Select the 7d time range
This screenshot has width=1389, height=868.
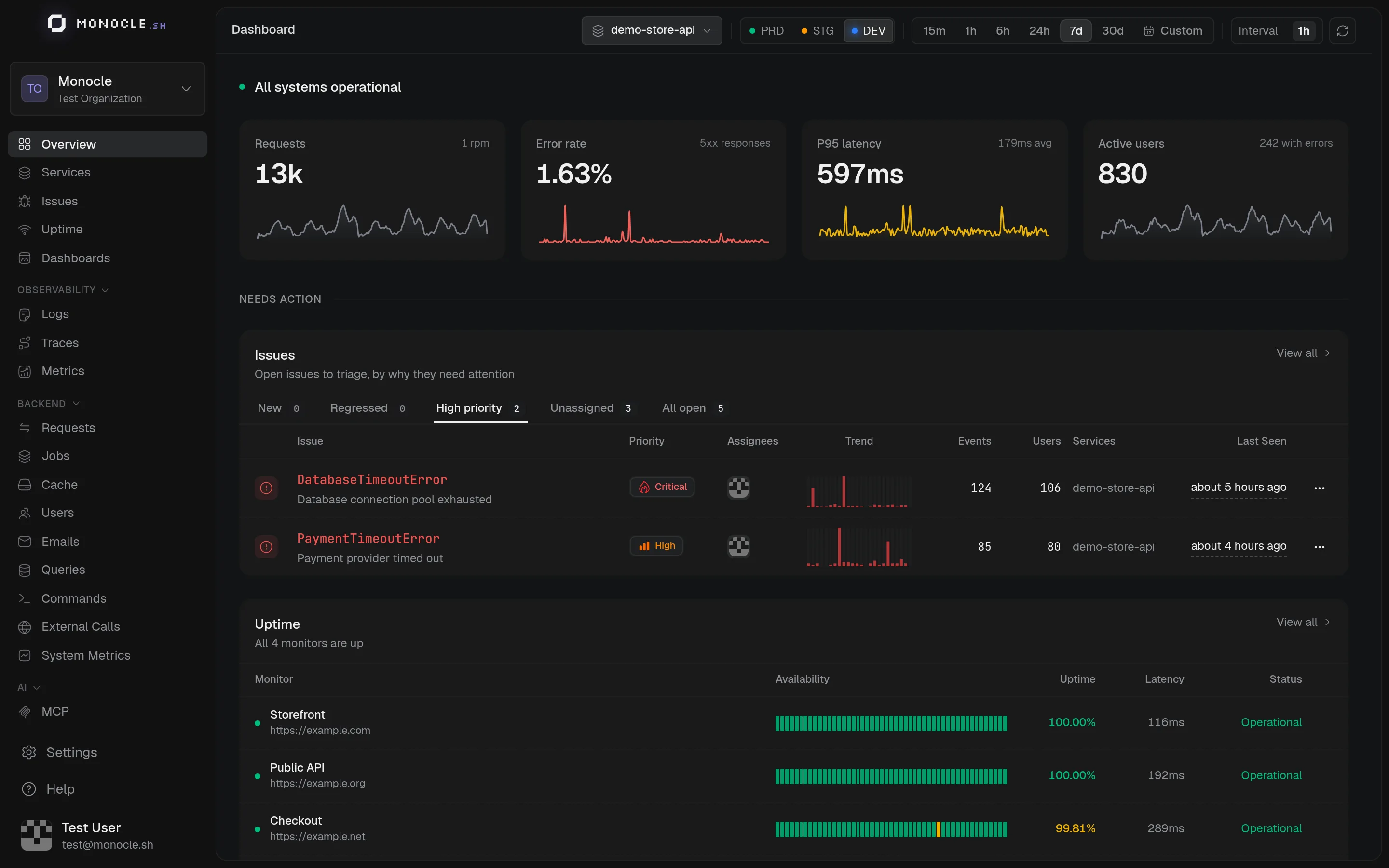coord(1076,30)
